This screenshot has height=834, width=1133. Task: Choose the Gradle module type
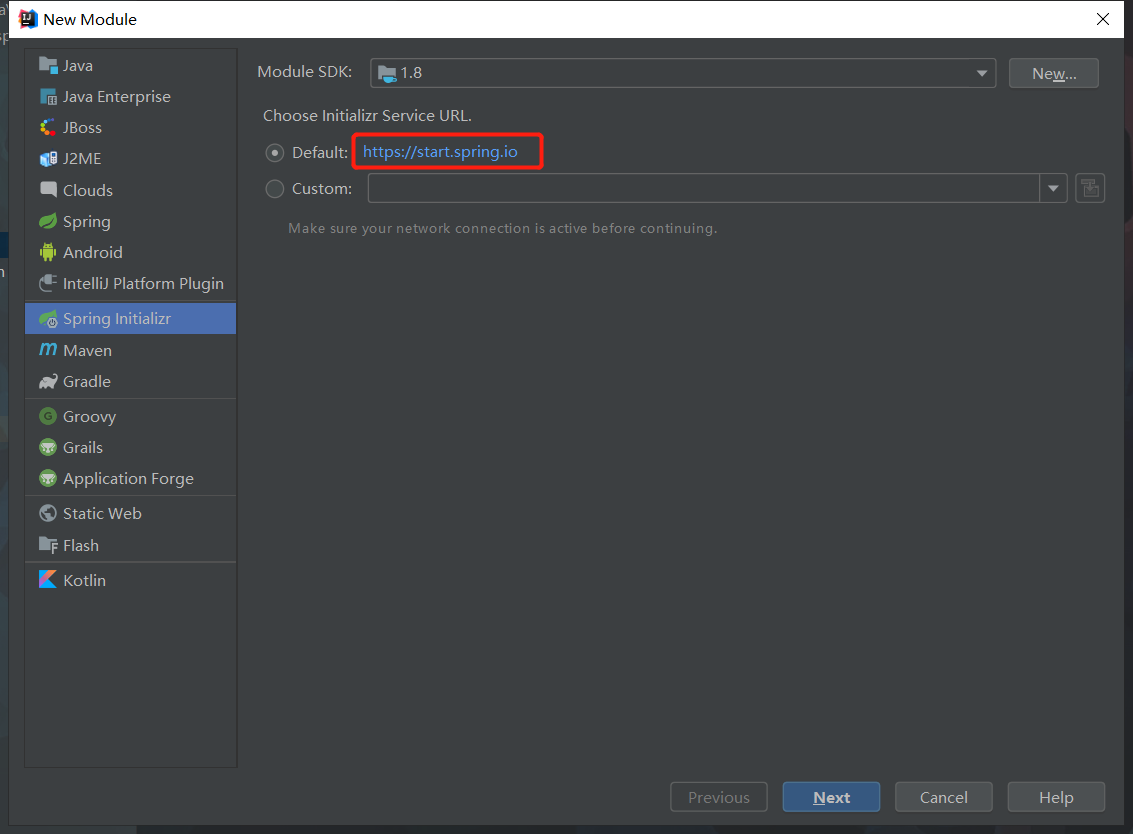(130, 382)
